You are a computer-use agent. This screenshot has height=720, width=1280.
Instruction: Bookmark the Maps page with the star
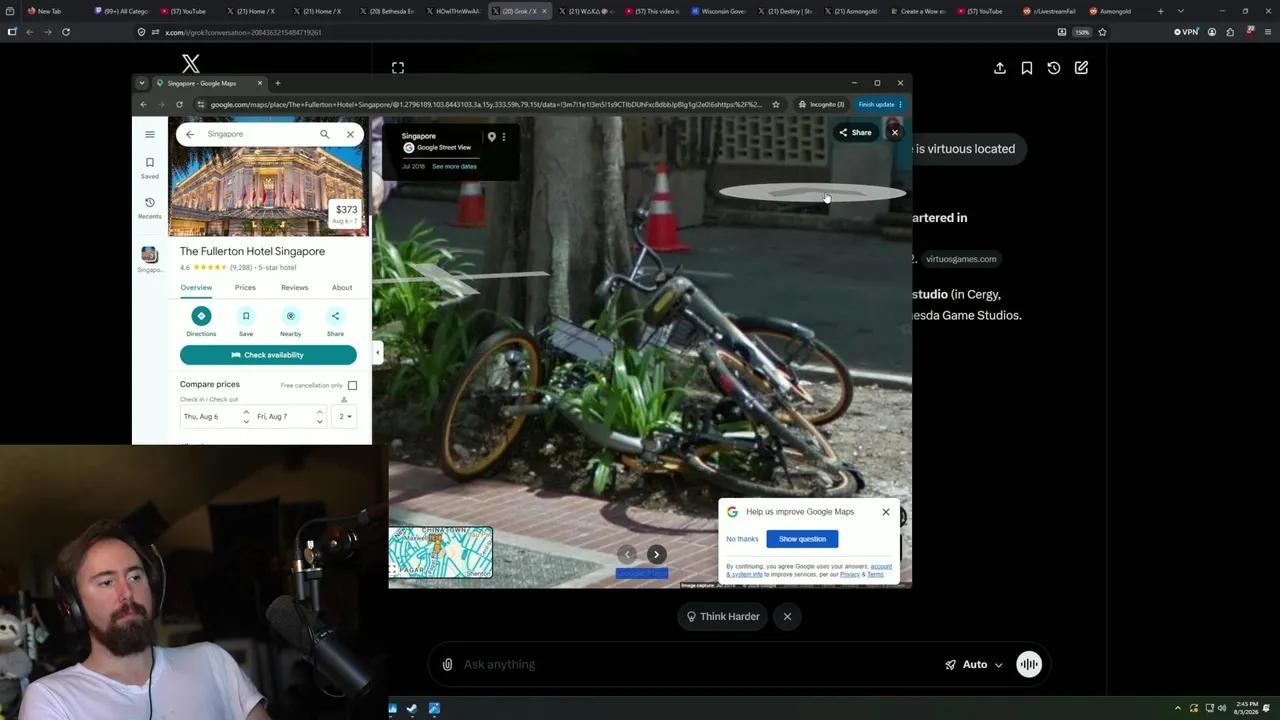775,104
